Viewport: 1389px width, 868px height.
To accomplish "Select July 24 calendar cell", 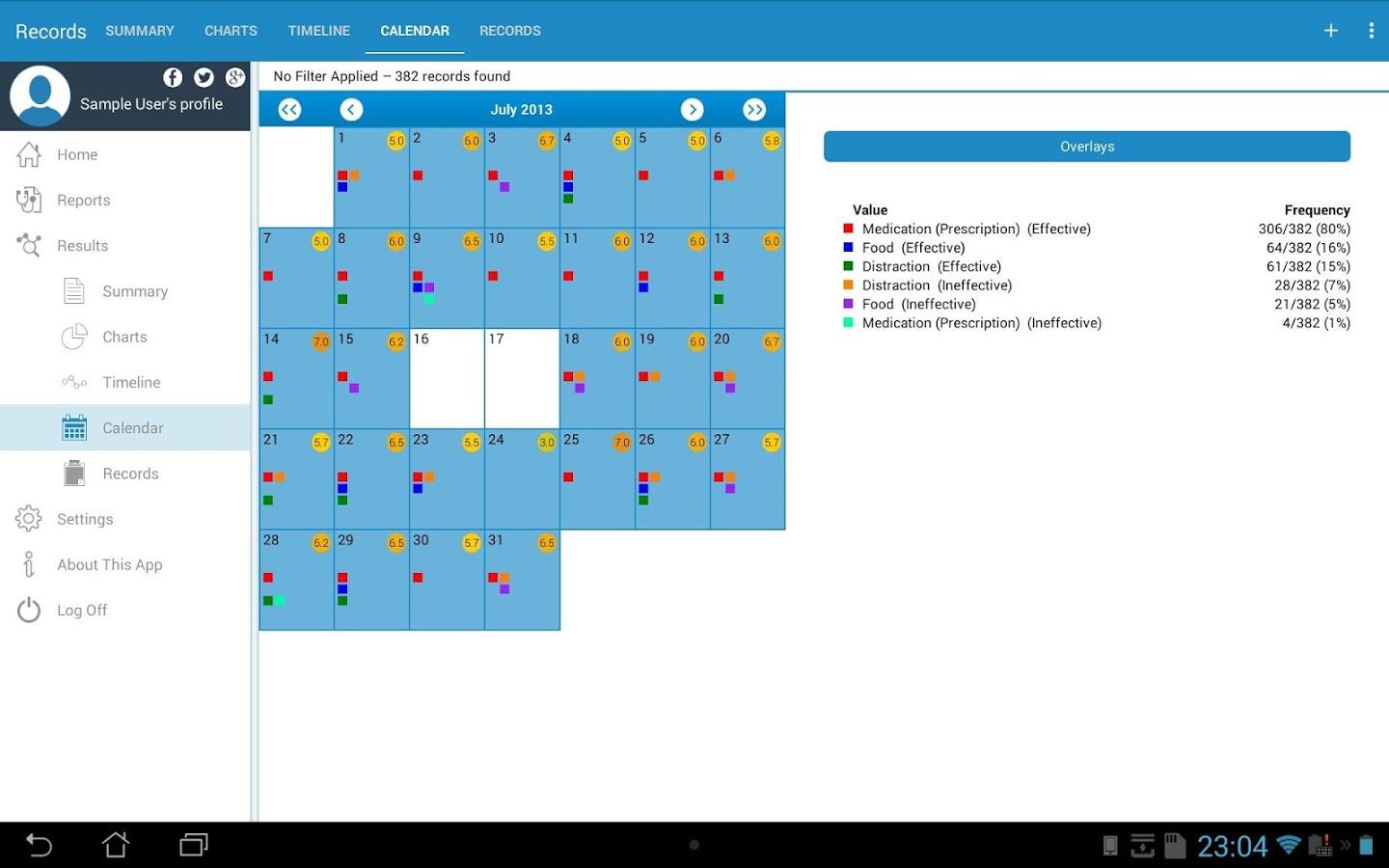I will coord(522,479).
